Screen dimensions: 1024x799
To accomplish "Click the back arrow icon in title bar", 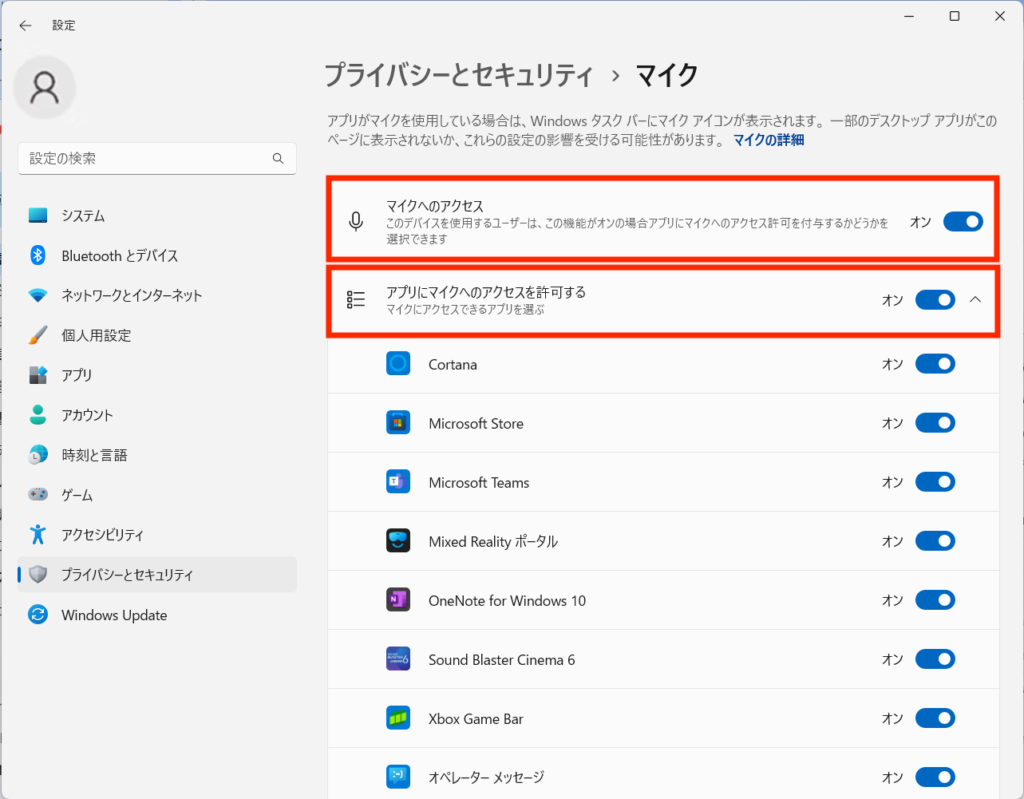I will coord(25,26).
